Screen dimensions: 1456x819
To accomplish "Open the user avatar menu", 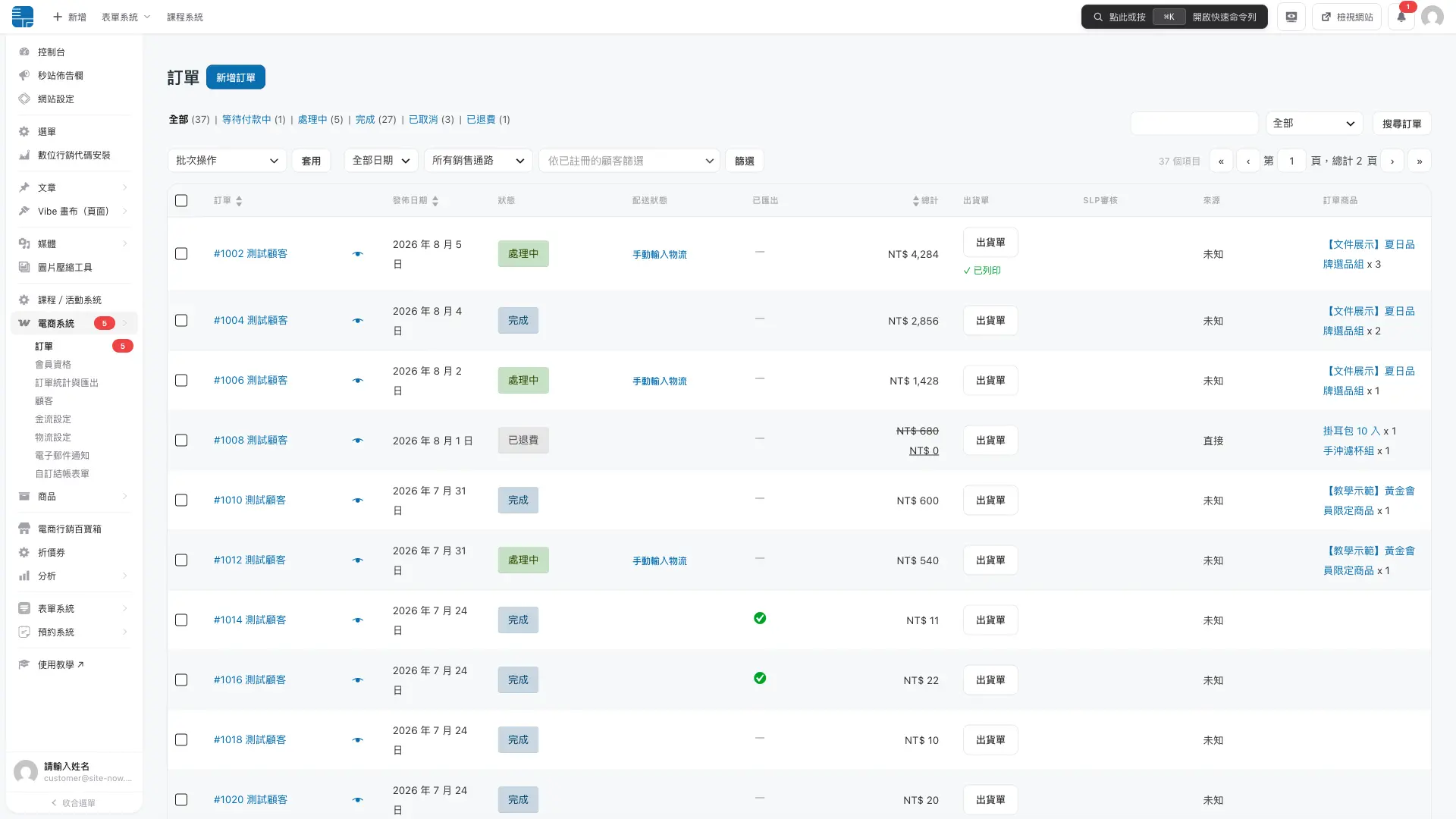I will point(1432,17).
